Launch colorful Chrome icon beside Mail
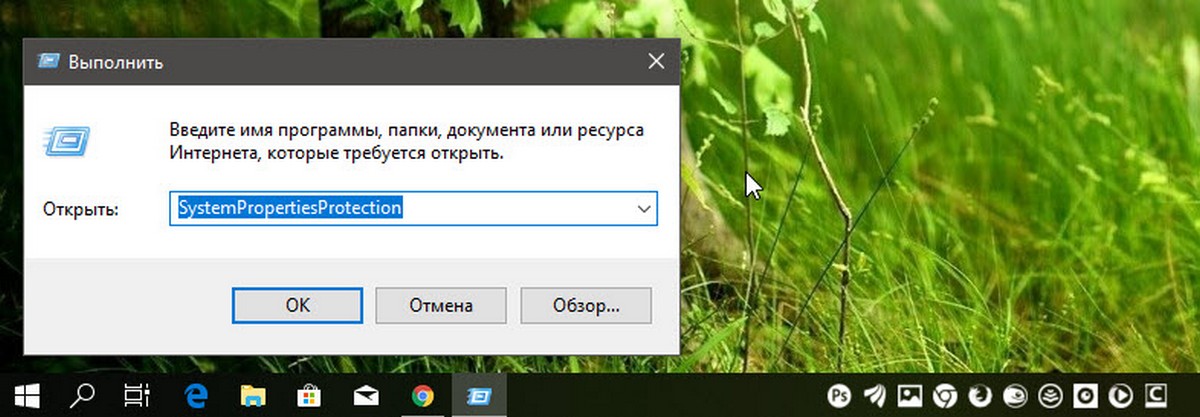The width and height of the screenshot is (1200, 417). [x=423, y=396]
